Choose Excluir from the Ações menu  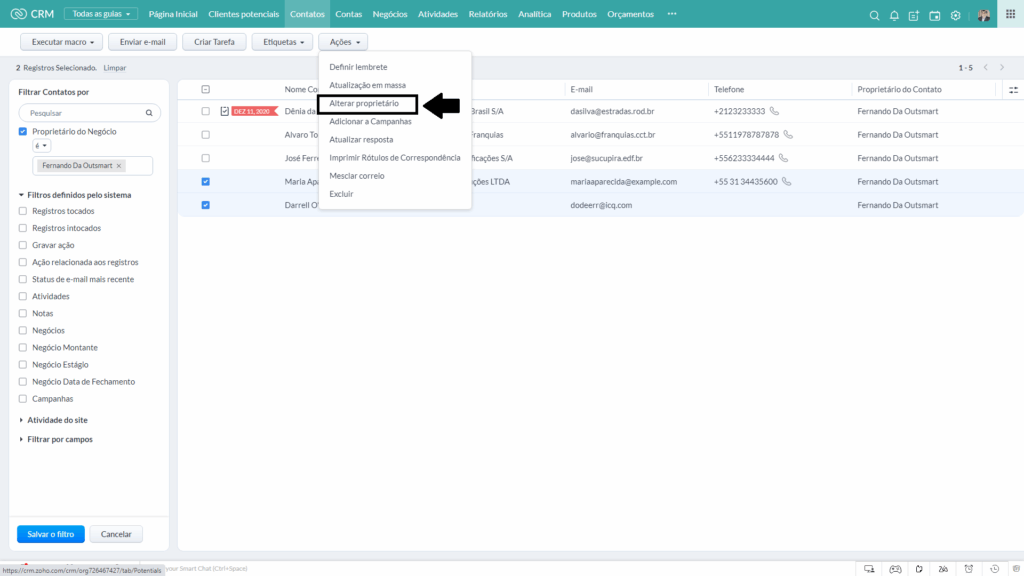341,194
